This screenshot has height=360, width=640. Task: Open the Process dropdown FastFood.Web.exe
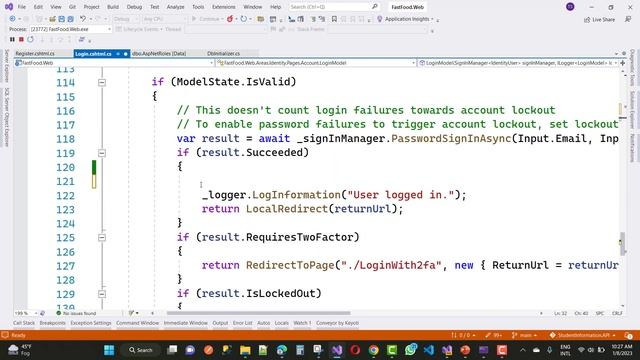pyautogui.click(x=70, y=29)
